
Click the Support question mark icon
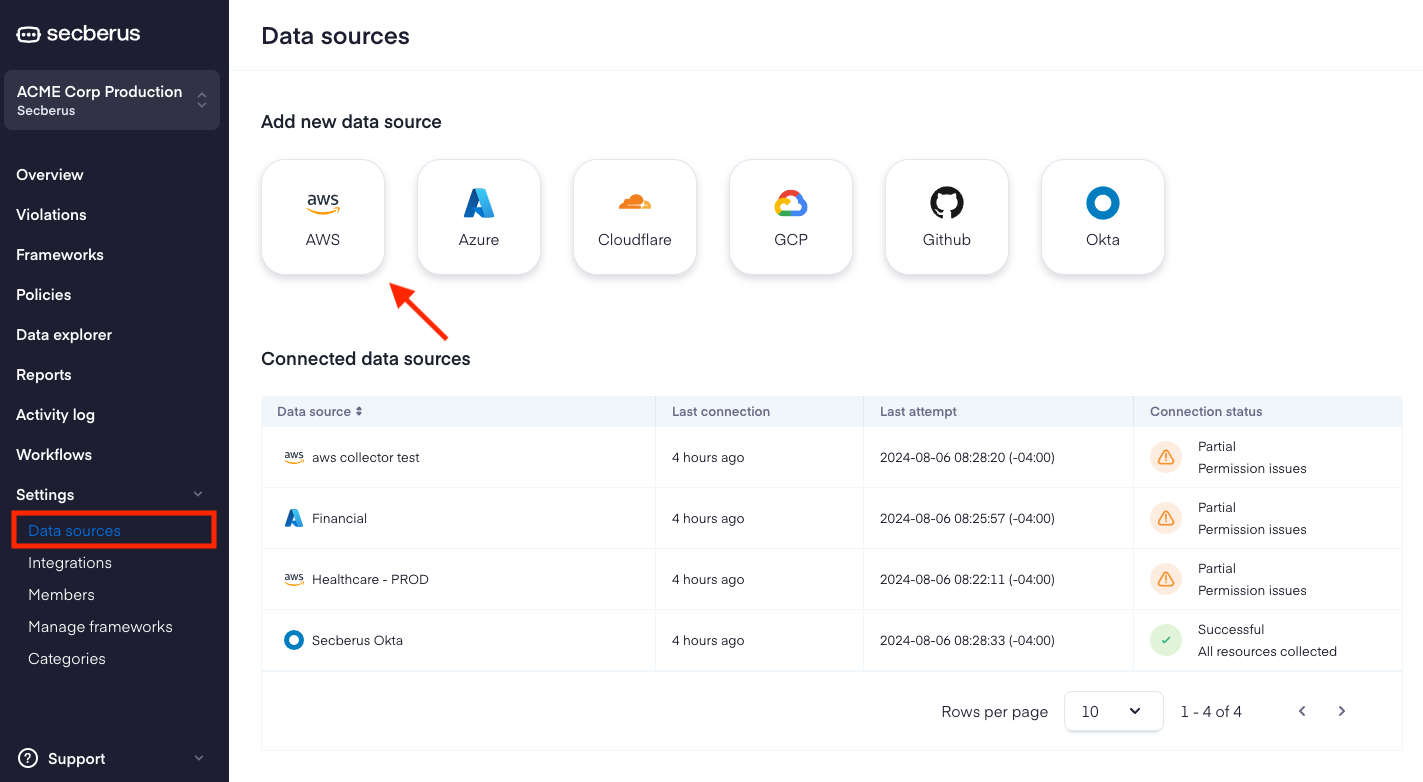[28, 758]
